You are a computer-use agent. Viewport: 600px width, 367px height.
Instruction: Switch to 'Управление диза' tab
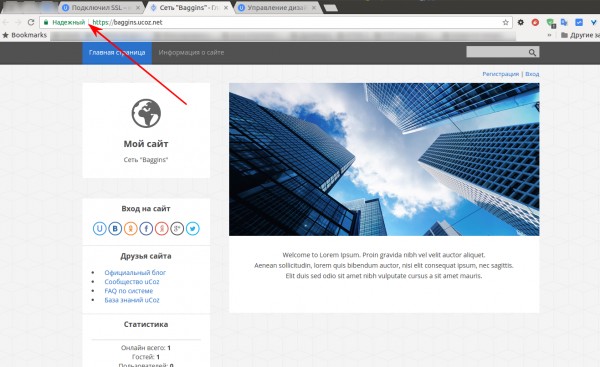277,8
